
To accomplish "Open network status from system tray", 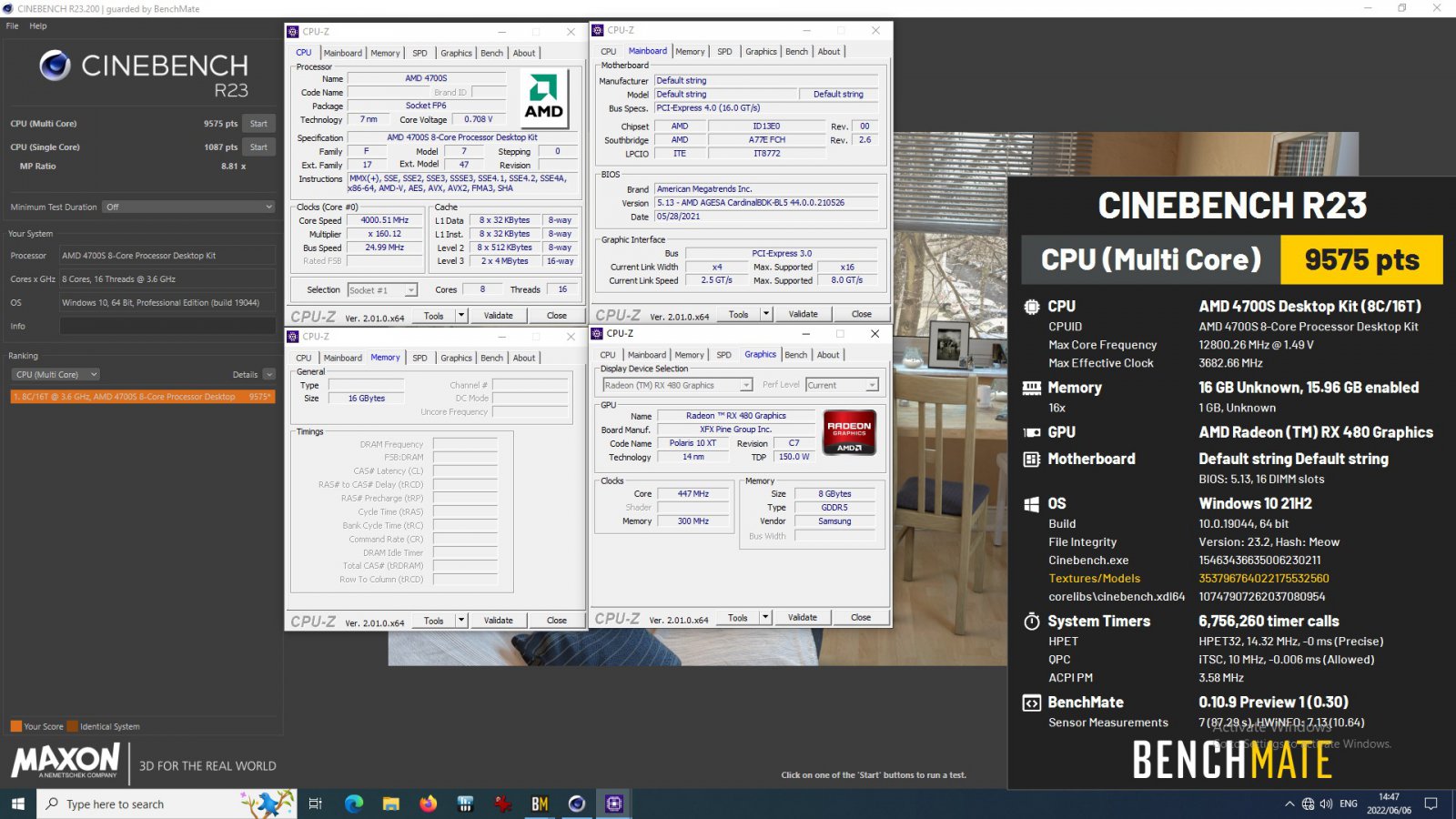I will (x=1308, y=804).
